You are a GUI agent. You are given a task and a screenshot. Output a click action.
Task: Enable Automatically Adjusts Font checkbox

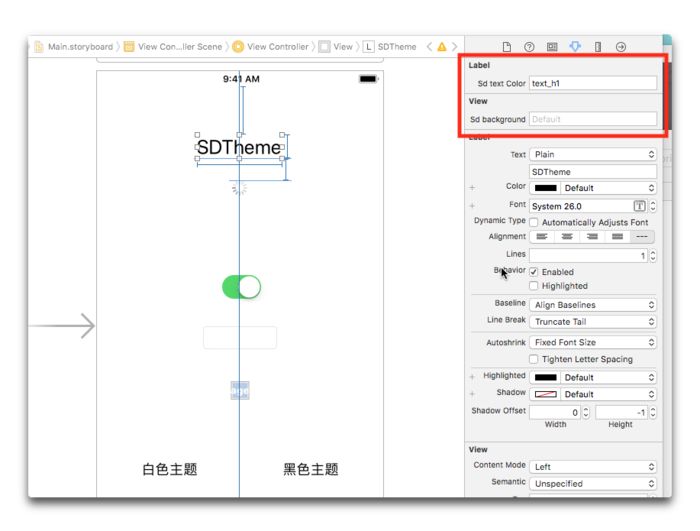533,222
